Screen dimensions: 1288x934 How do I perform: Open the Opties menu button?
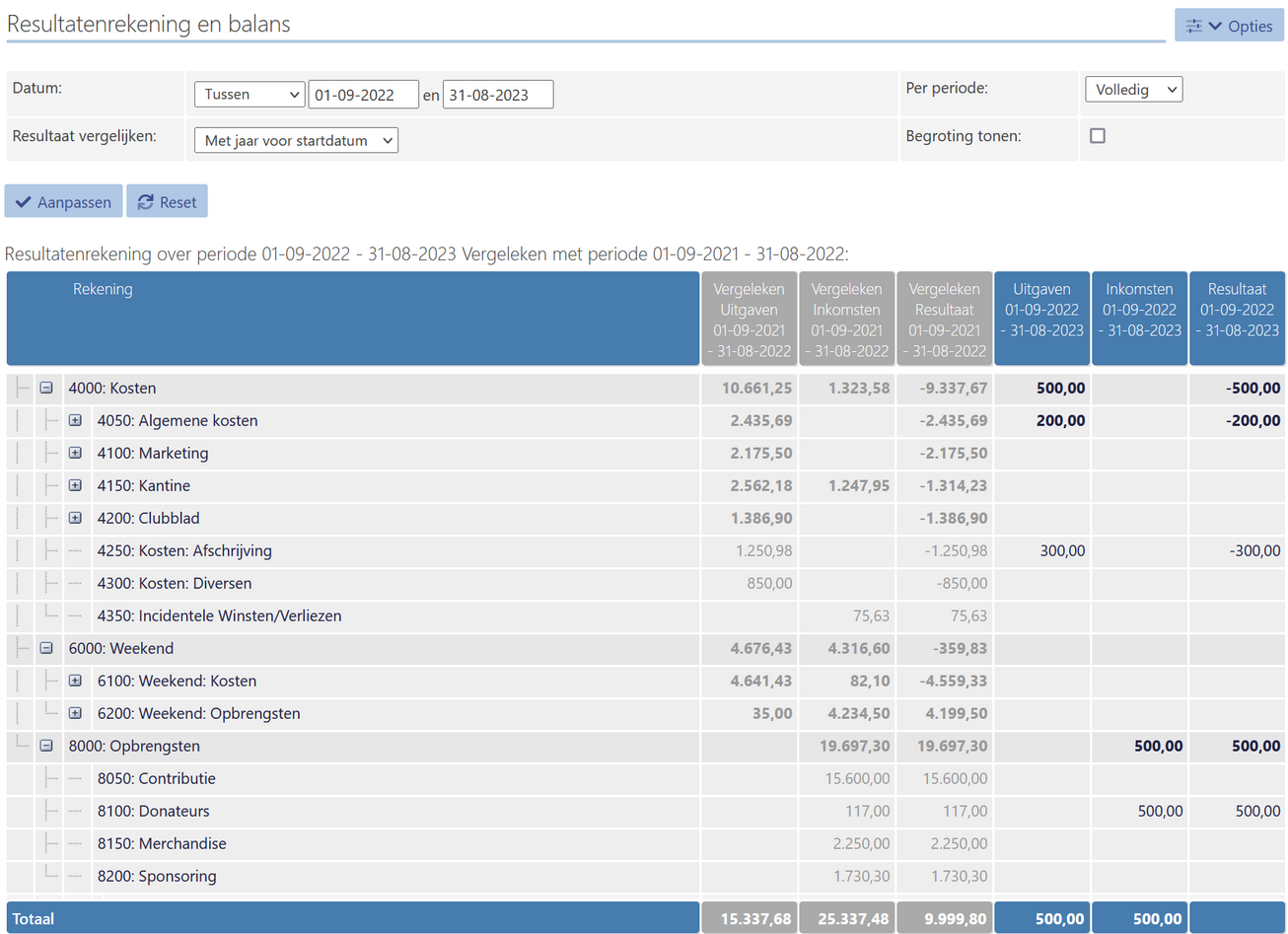[x=1229, y=26]
